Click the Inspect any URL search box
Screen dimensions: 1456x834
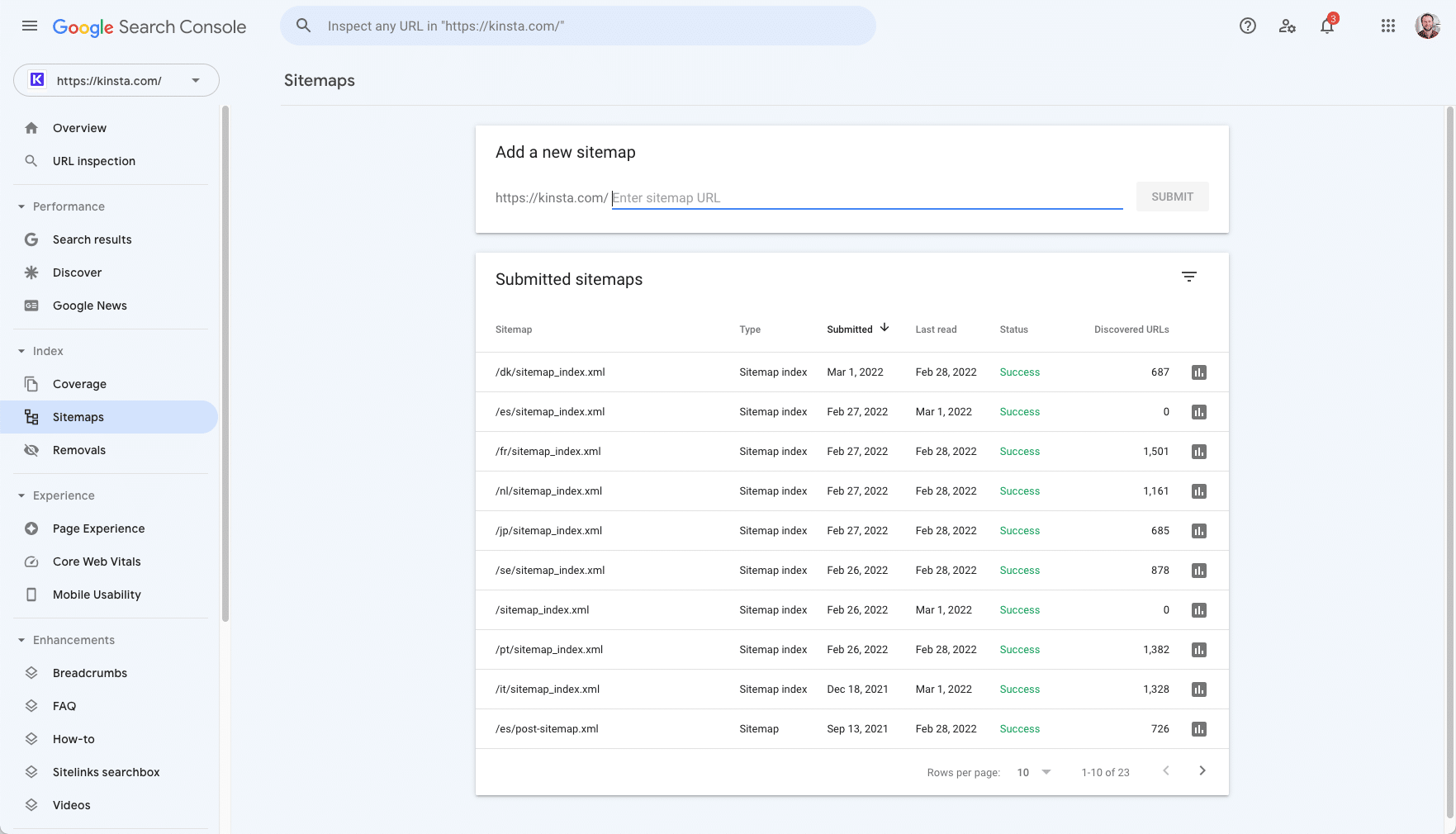point(578,26)
